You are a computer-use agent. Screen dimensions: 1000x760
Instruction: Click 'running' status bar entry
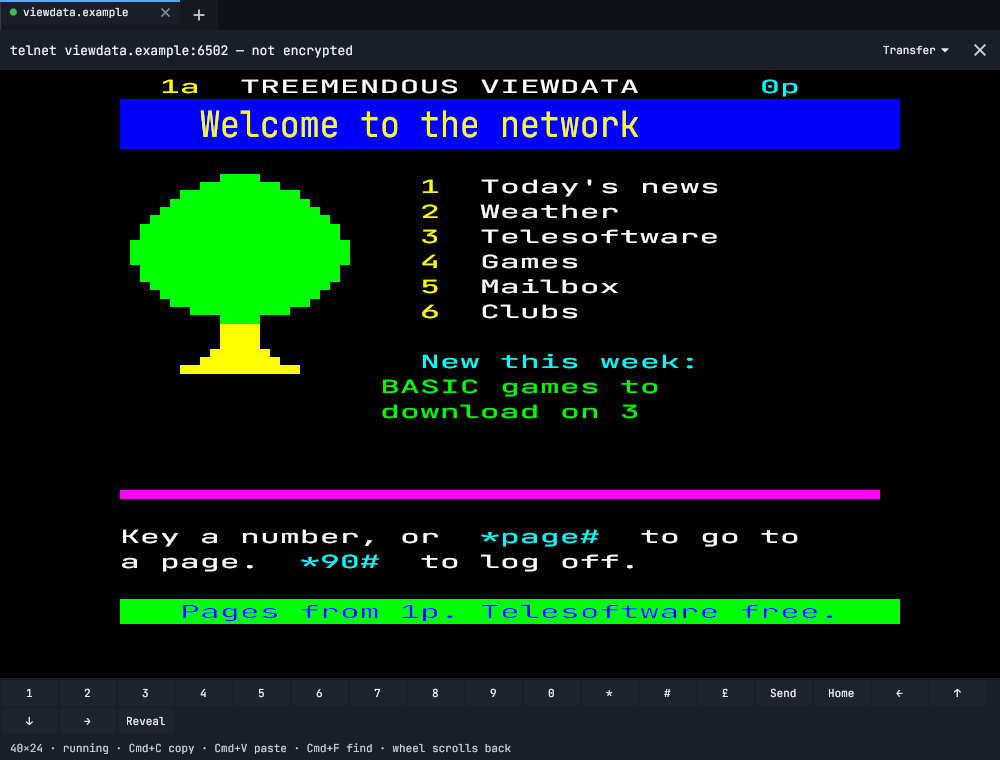click(x=85, y=748)
